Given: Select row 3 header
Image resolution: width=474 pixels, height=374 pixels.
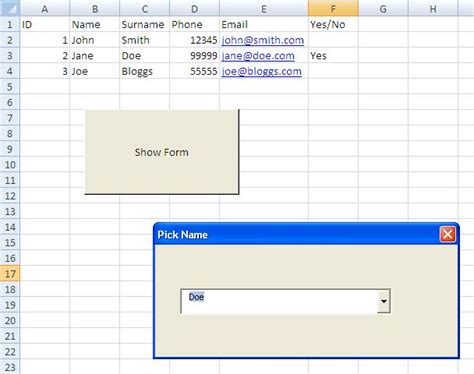Looking at the screenshot, I should pos(10,56).
